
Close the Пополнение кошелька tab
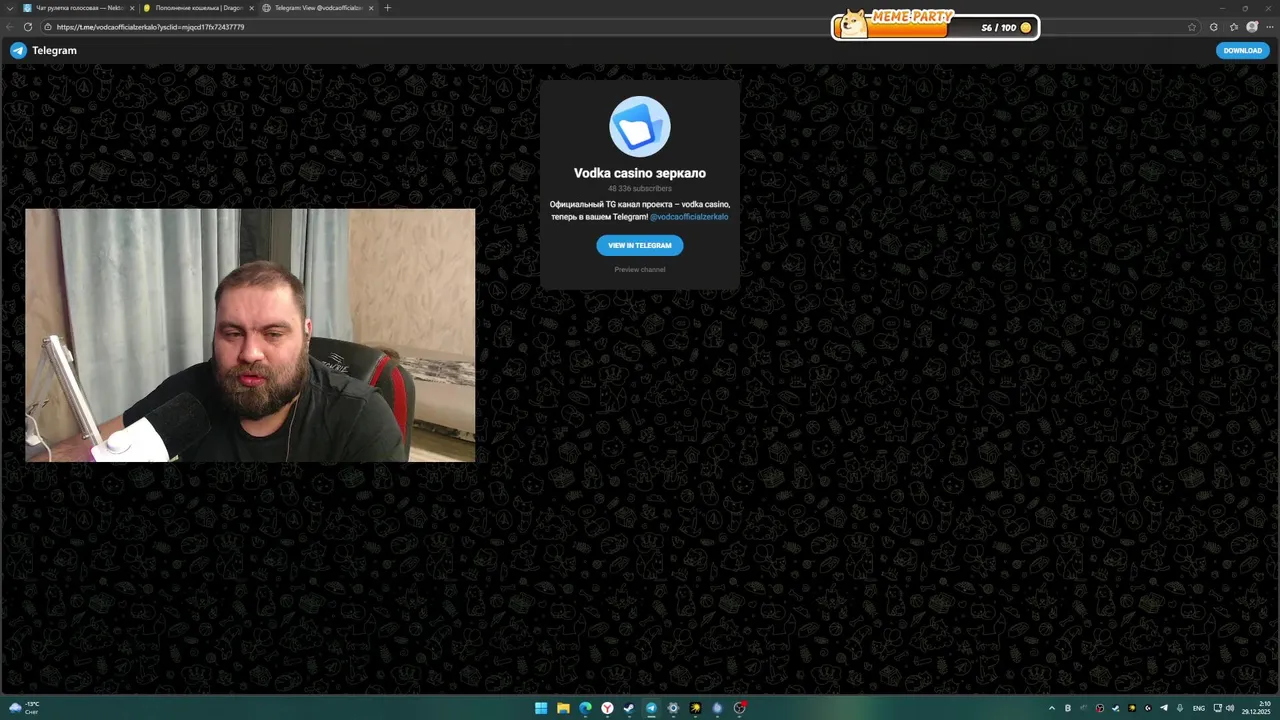click(251, 8)
